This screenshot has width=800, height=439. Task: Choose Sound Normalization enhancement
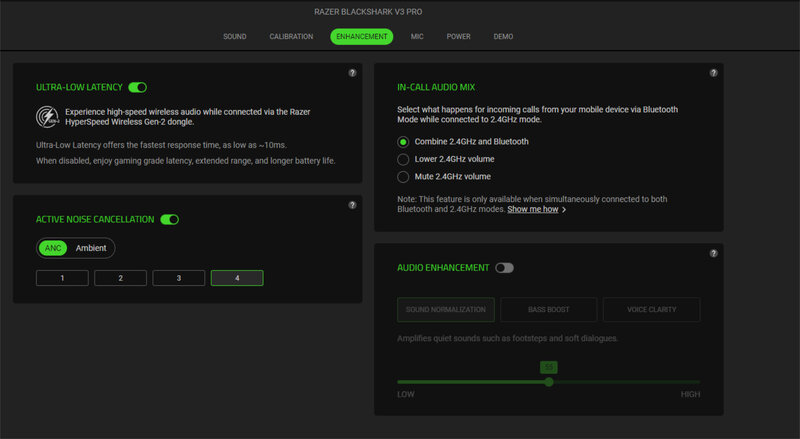446,310
